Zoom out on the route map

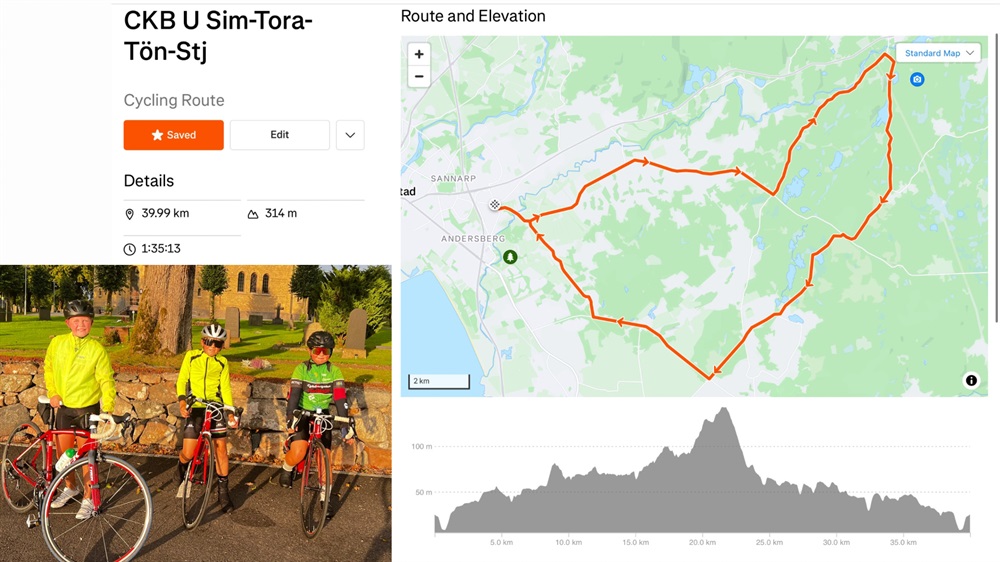coord(419,77)
